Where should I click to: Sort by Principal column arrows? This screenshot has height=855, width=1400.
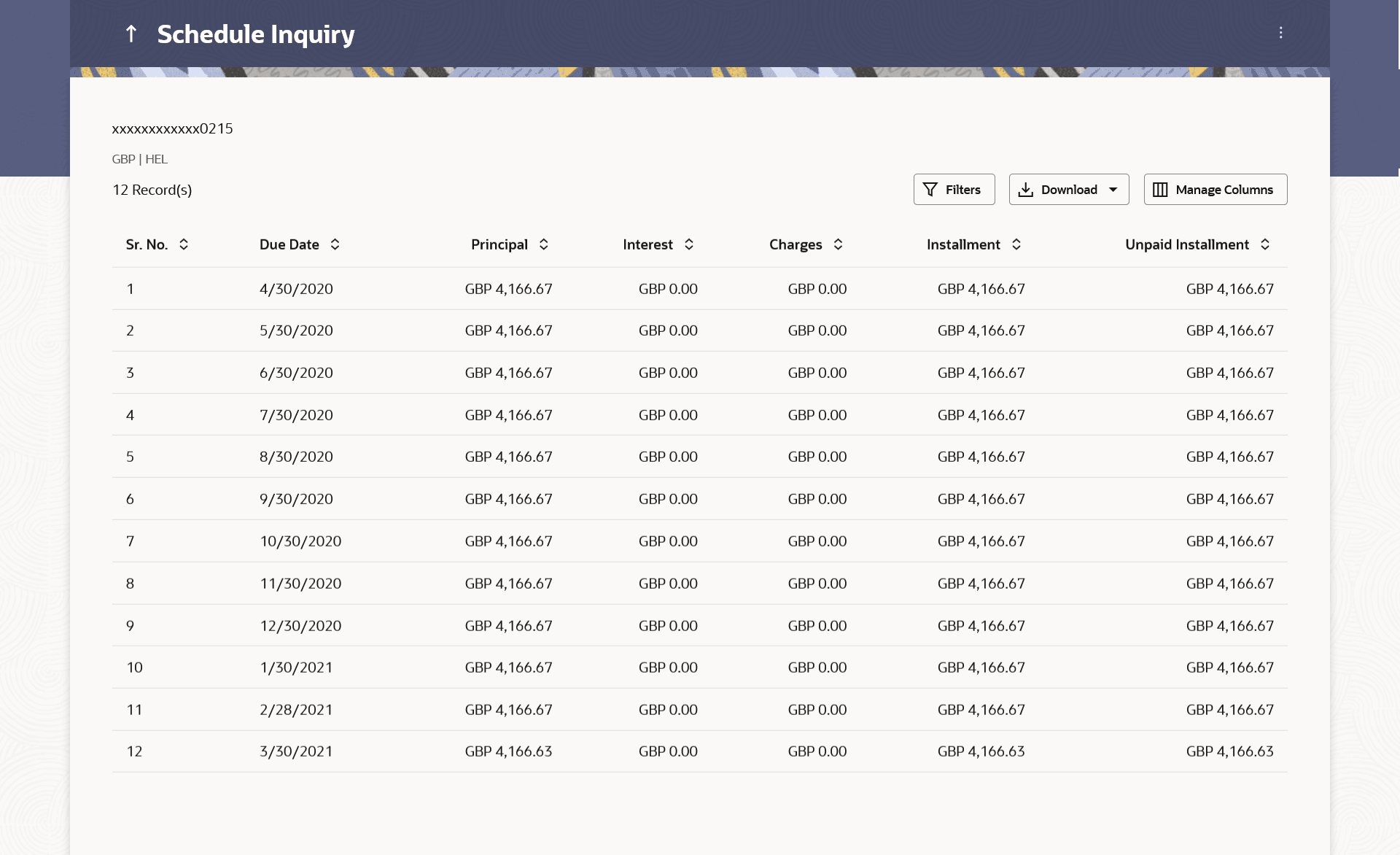point(544,244)
